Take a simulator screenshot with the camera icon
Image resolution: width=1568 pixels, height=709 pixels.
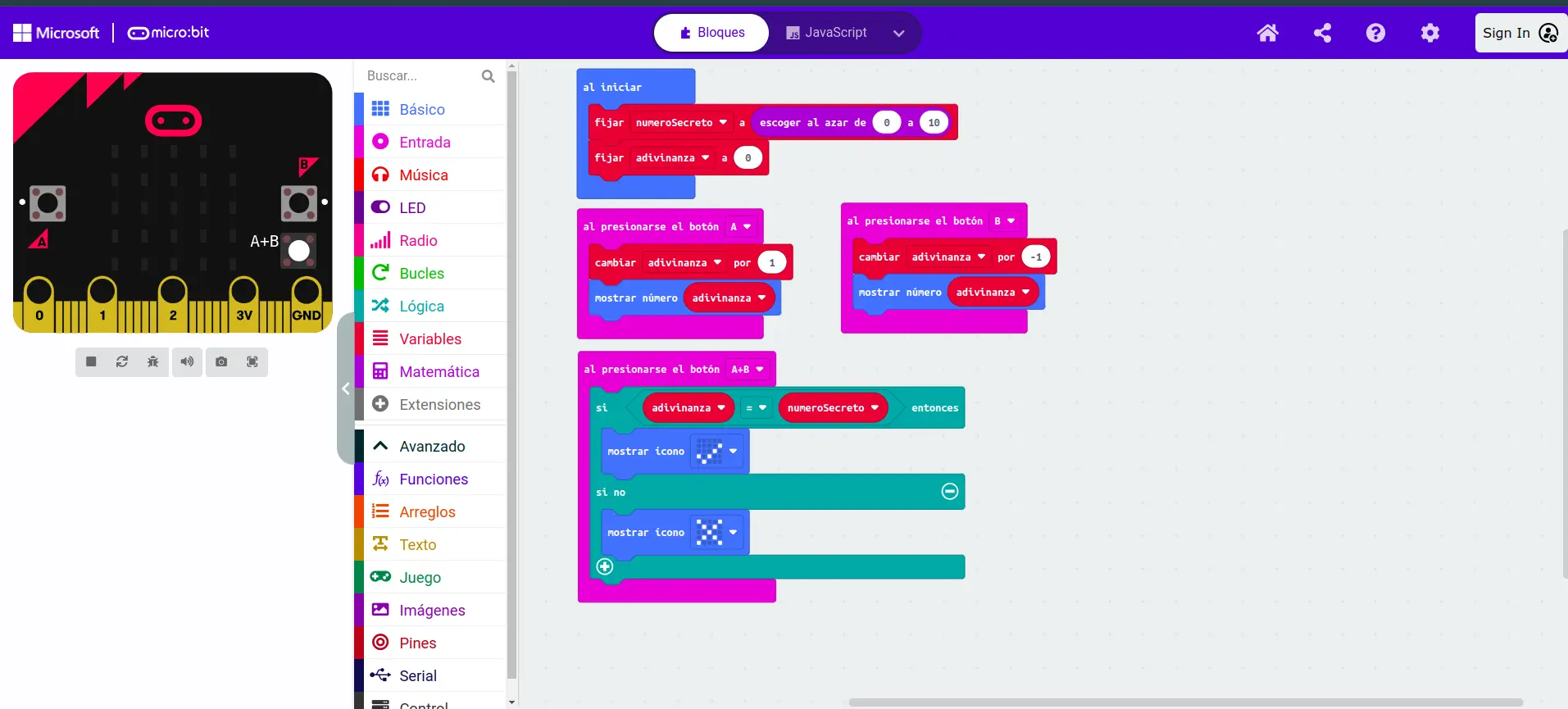(x=221, y=361)
